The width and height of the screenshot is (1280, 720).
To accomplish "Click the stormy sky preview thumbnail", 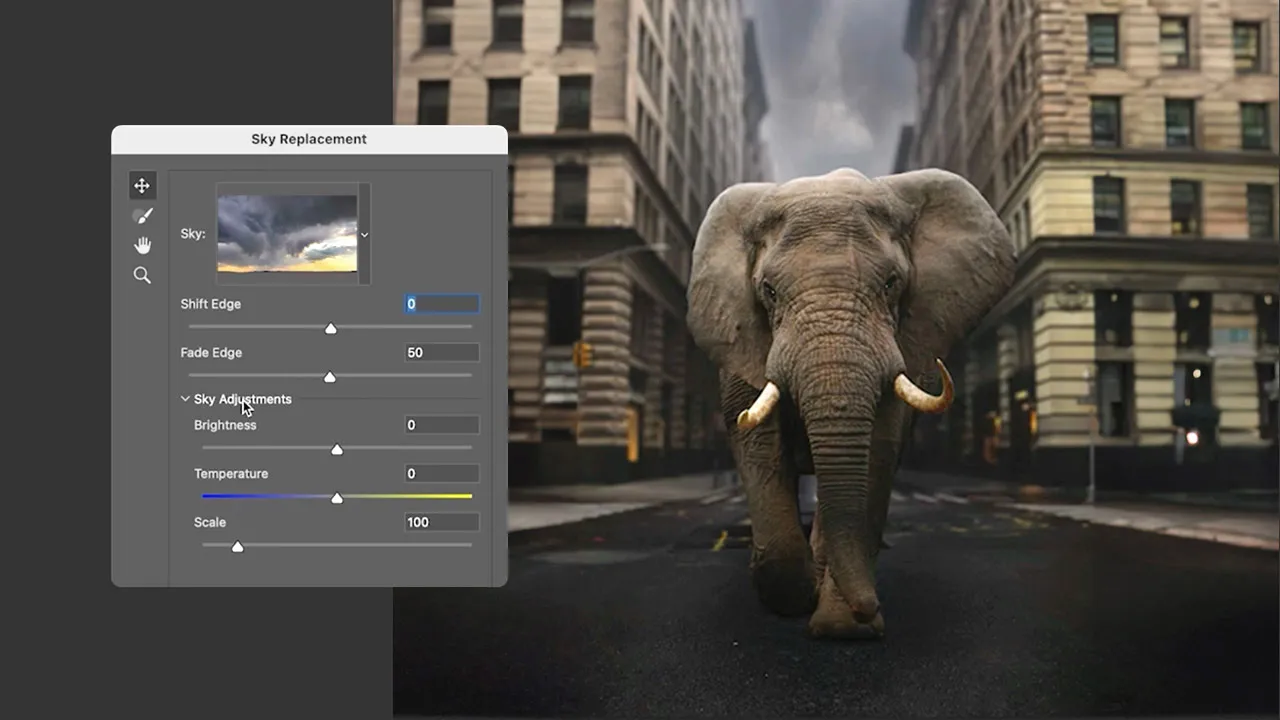I will tap(287, 233).
